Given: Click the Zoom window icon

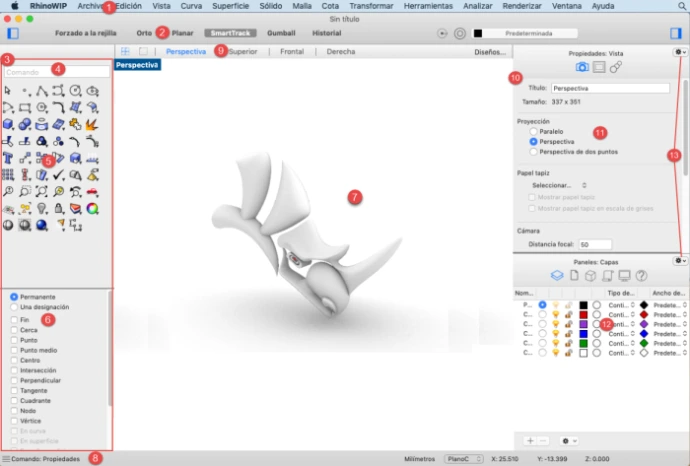Looking at the screenshot, I should point(25,191).
